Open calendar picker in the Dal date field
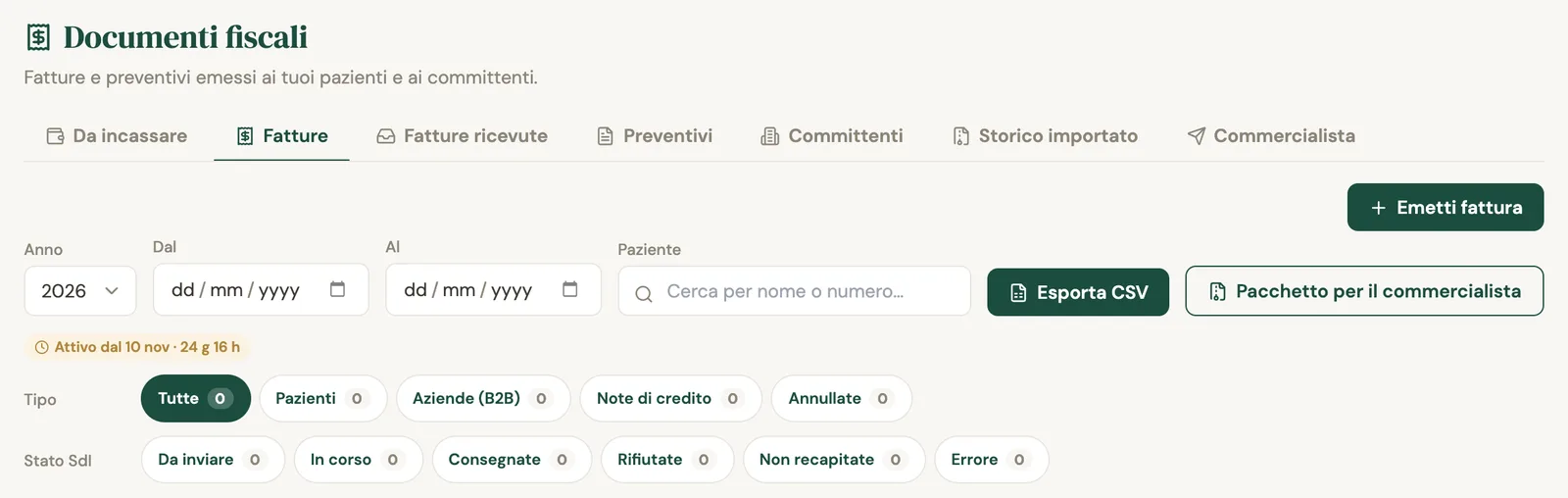1568x498 pixels. [x=338, y=289]
